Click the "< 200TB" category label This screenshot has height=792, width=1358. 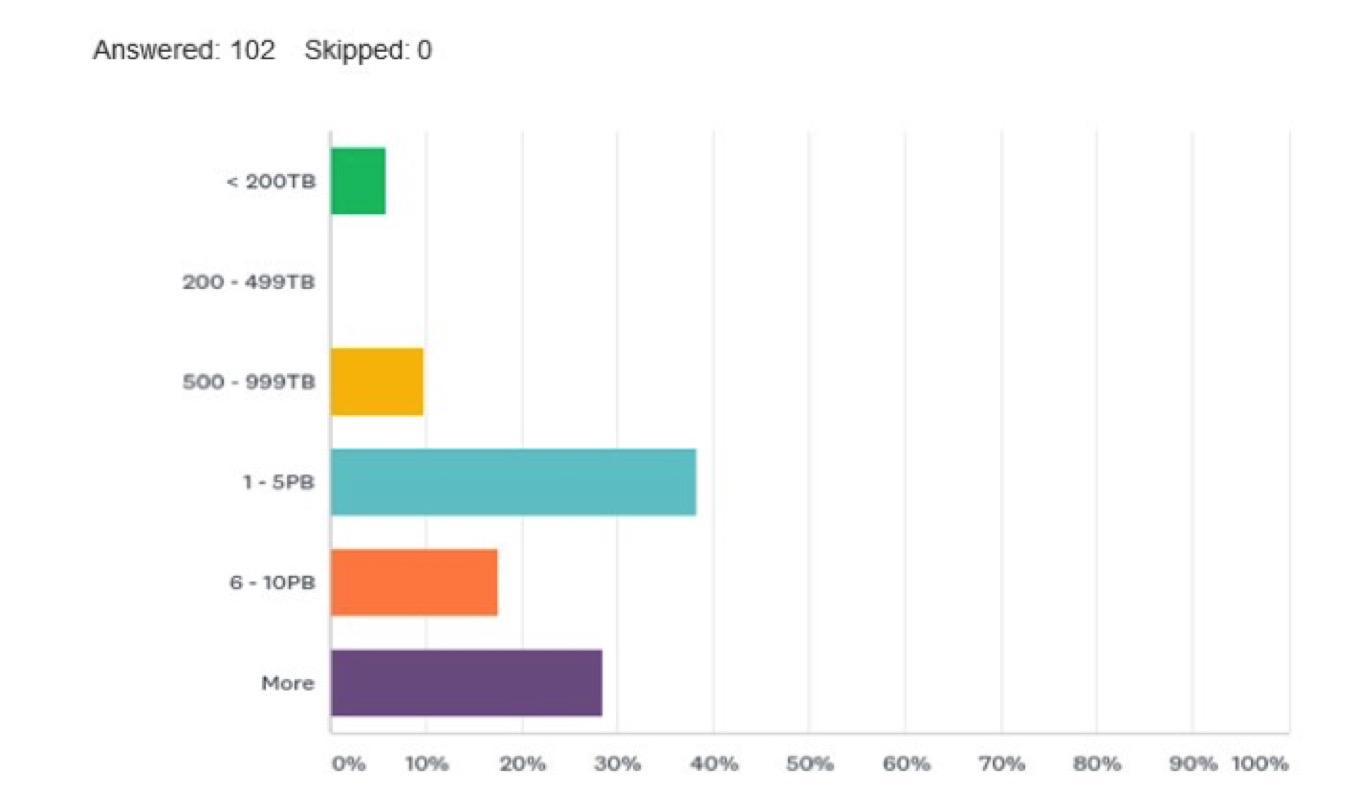[271, 181]
